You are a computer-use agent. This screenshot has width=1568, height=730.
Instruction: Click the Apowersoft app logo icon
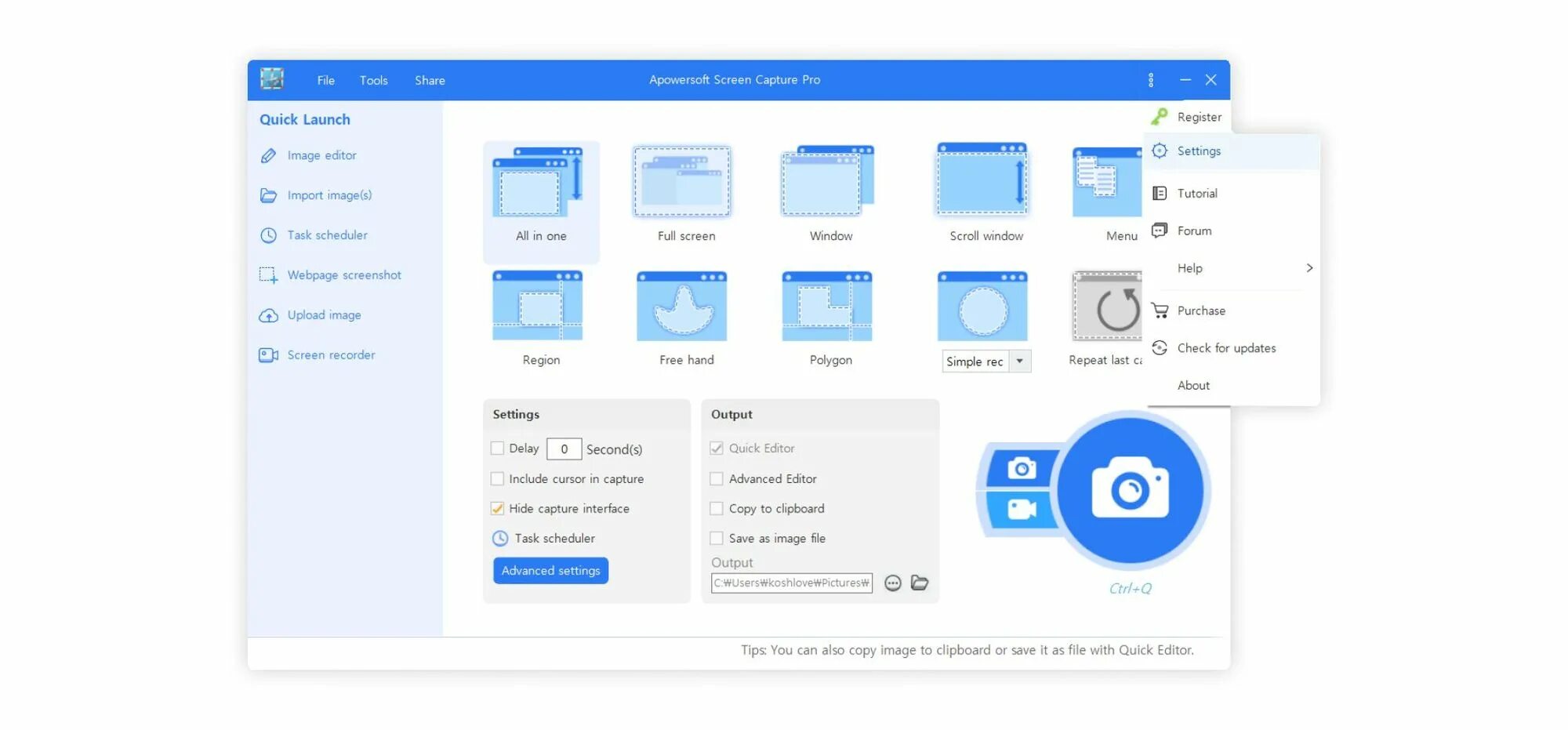(272, 78)
